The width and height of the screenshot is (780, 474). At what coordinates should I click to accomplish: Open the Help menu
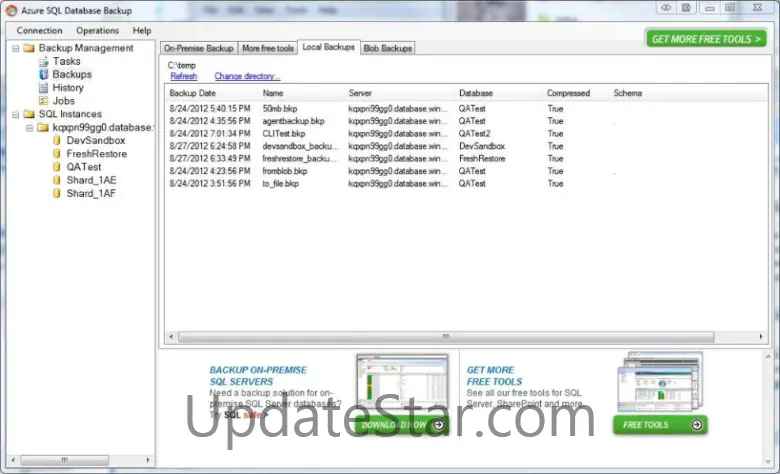[x=142, y=31]
